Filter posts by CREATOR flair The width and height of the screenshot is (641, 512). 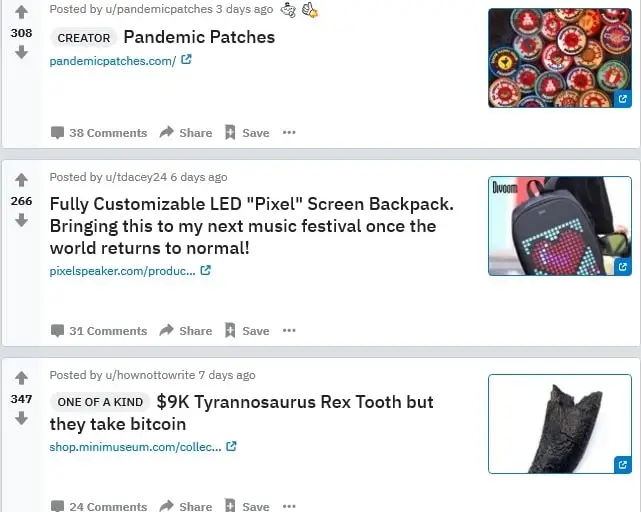pyautogui.click(x=84, y=38)
